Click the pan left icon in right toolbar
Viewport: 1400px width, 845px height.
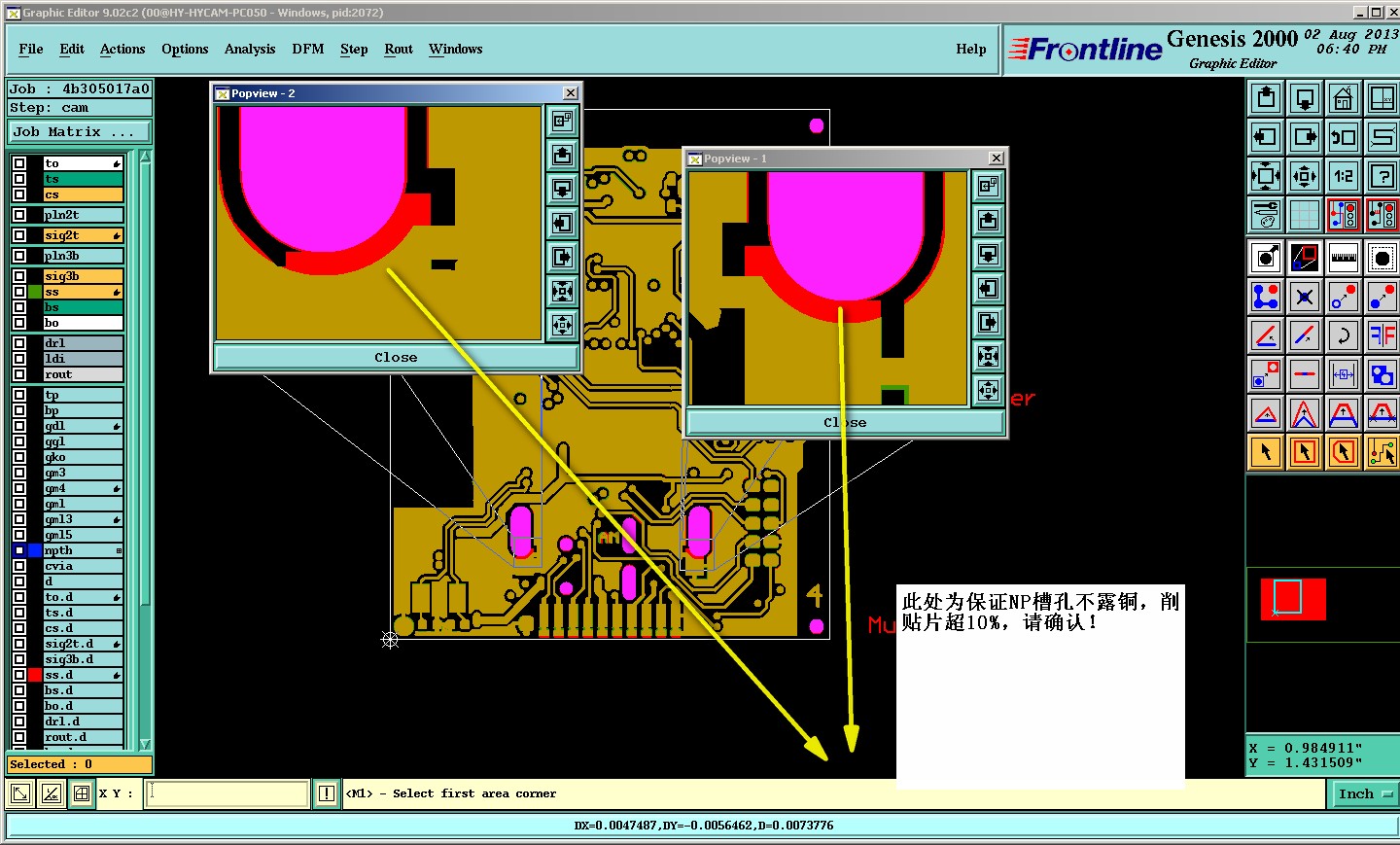(1266, 137)
